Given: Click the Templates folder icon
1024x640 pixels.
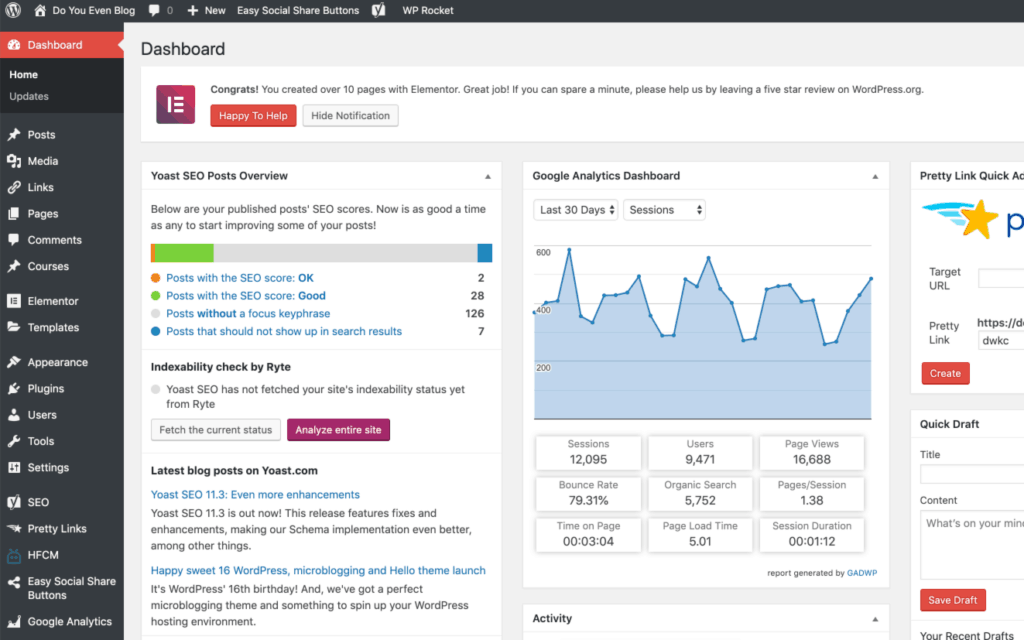Looking at the screenshot, I should [x=14, y=327].
